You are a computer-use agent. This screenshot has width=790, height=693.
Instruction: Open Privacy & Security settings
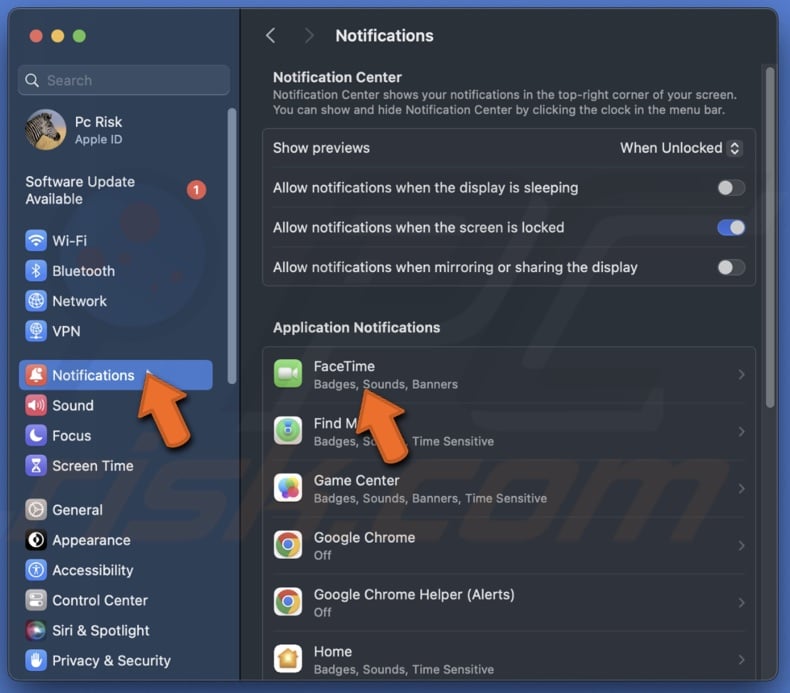[111, 661]
